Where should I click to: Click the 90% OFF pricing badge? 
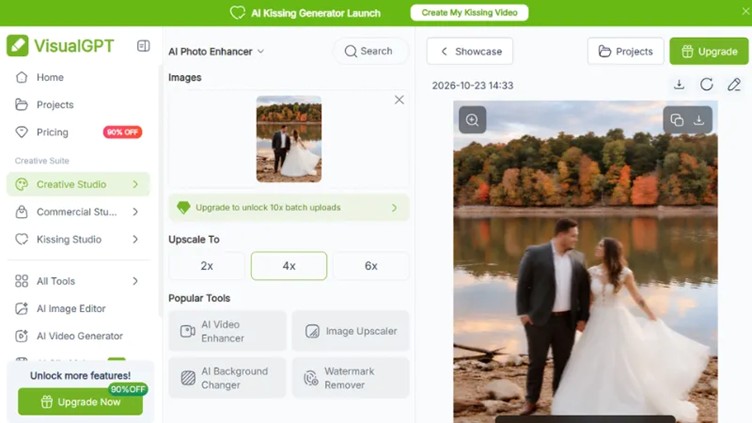[122, 132]
